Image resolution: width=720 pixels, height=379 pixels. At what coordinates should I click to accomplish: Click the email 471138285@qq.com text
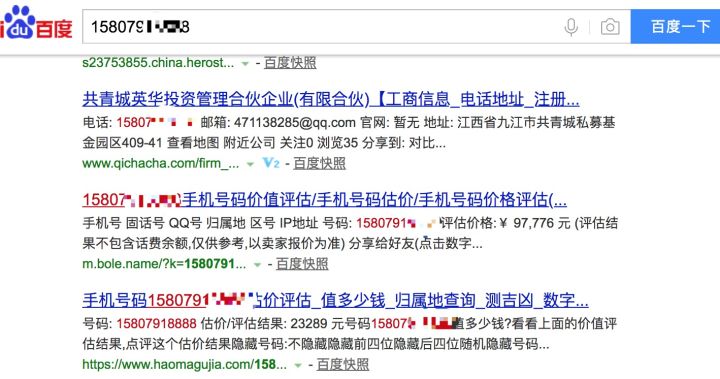tap(295, 123)
